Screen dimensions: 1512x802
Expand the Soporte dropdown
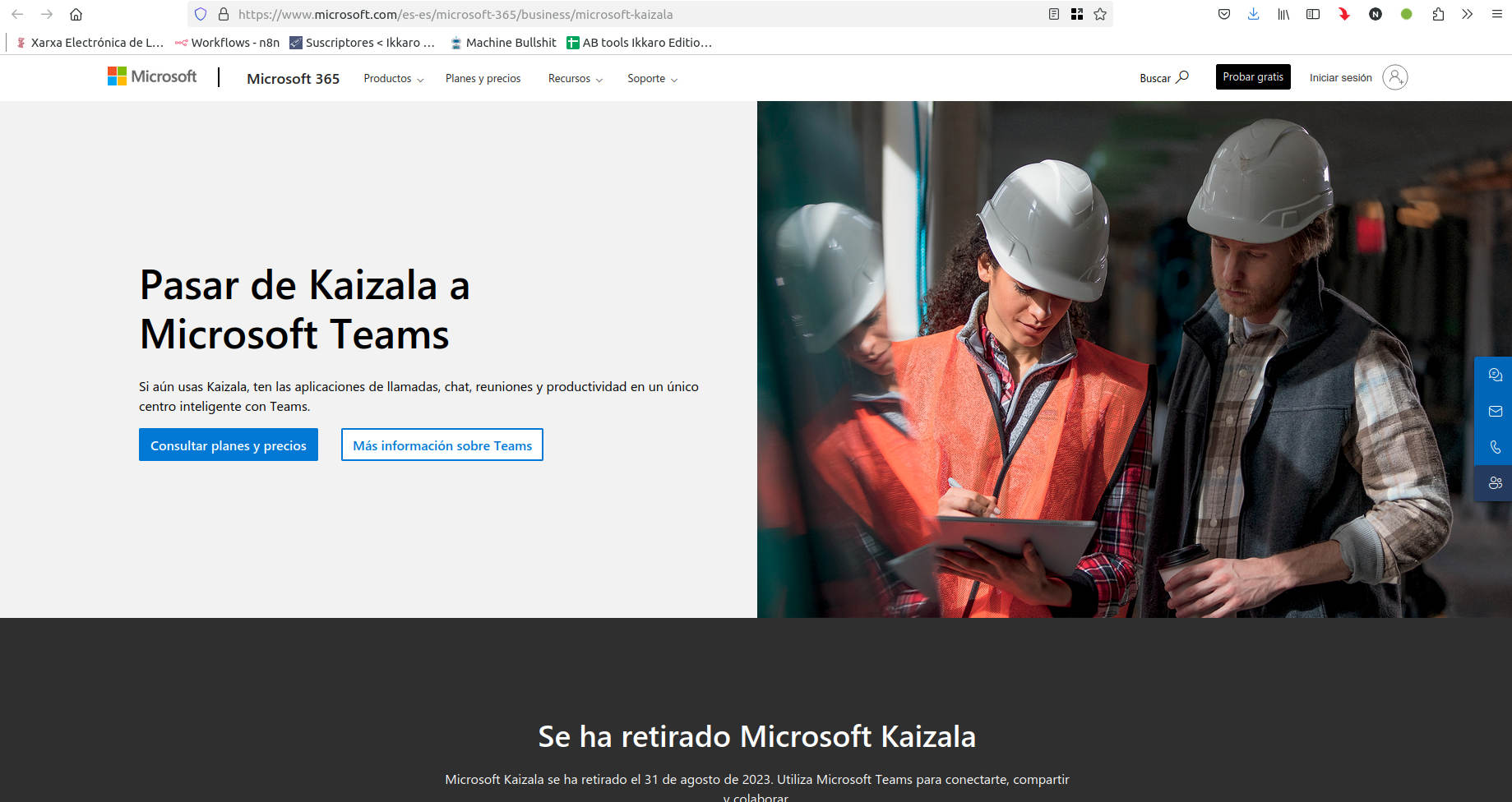click(x=651, y=78)
